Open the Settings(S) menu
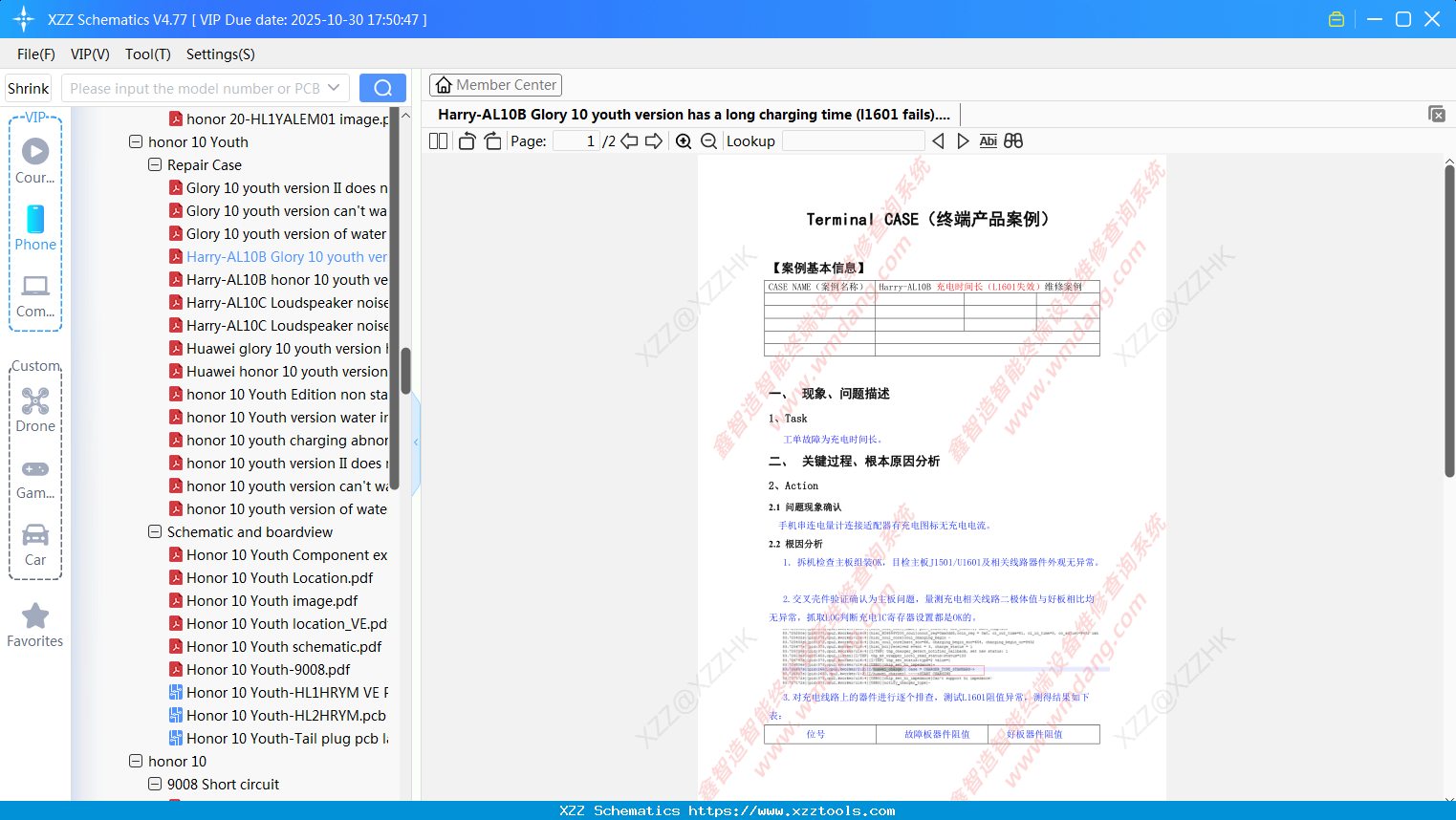 (221, 54)
